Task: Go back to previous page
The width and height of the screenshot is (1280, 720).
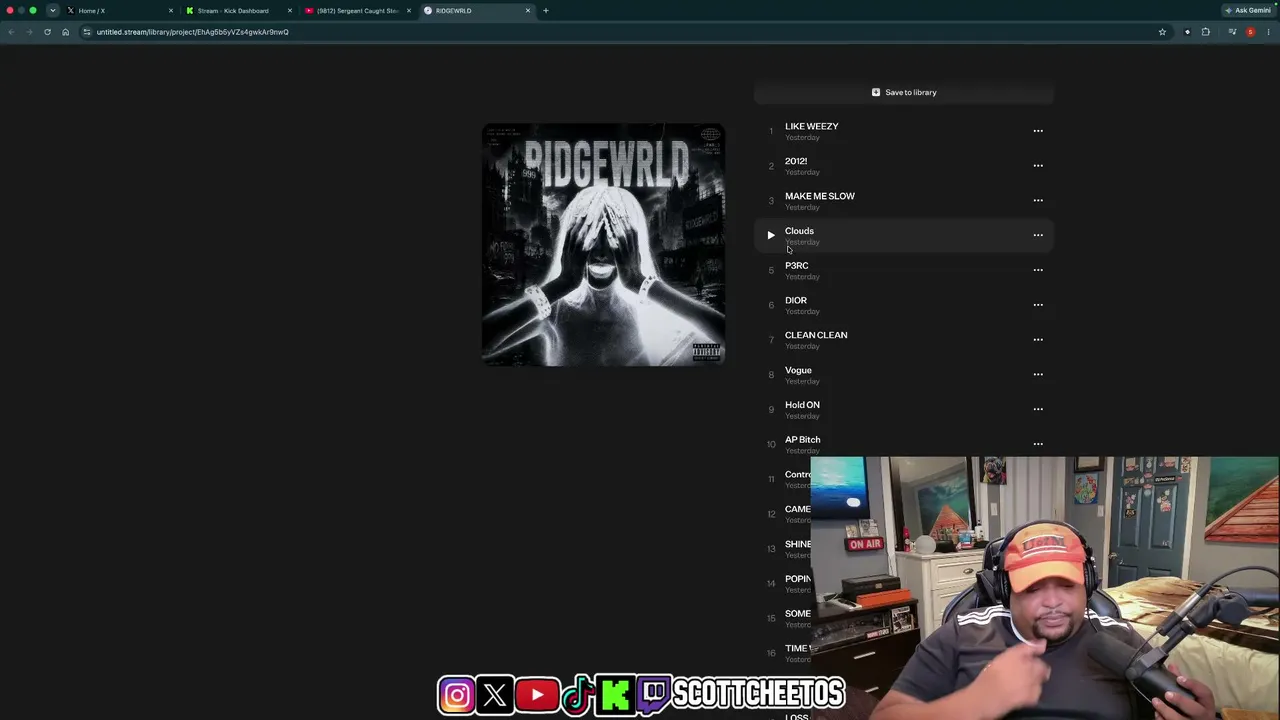Action: 11,32
